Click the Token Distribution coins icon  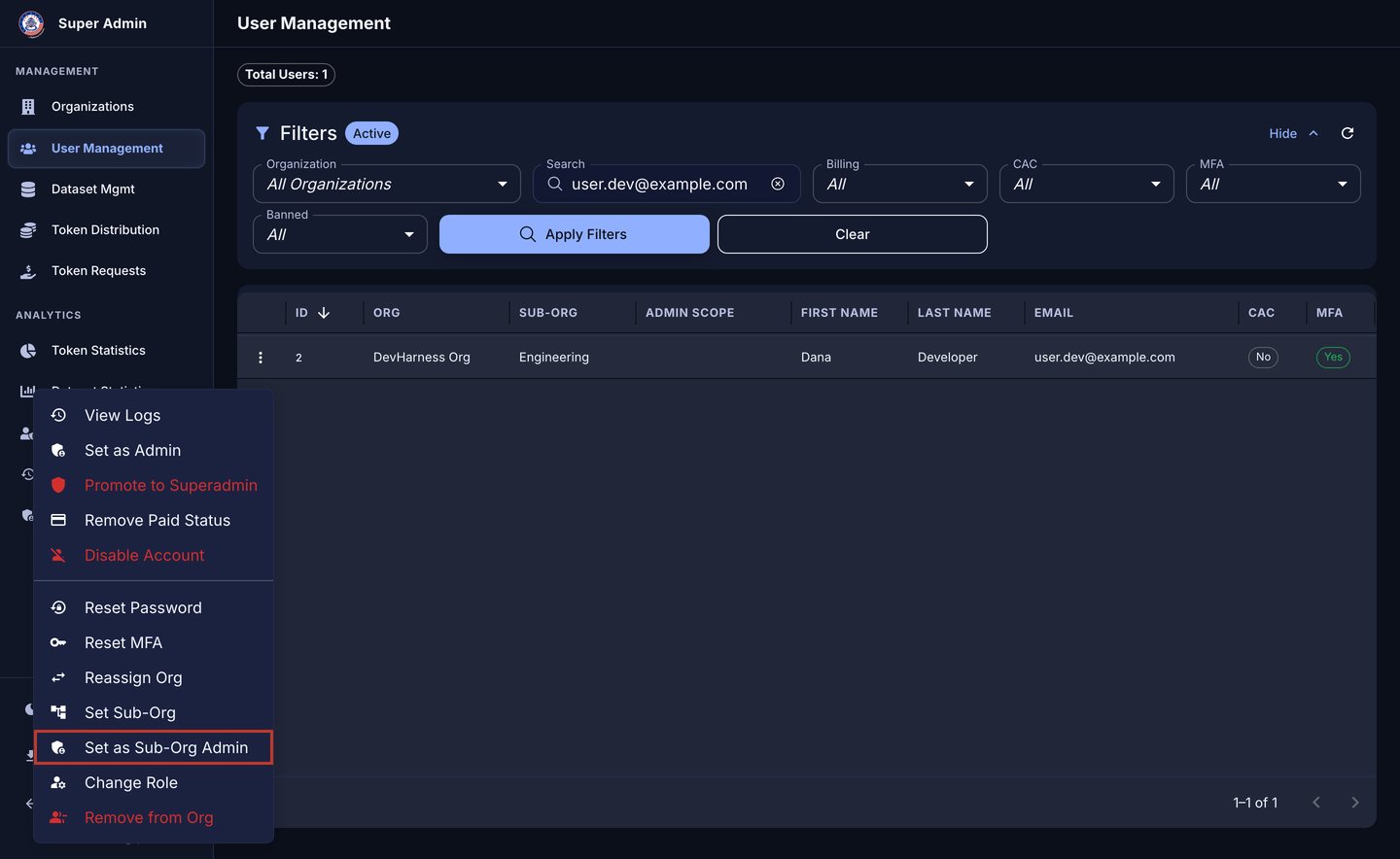[x=28, y=230]
